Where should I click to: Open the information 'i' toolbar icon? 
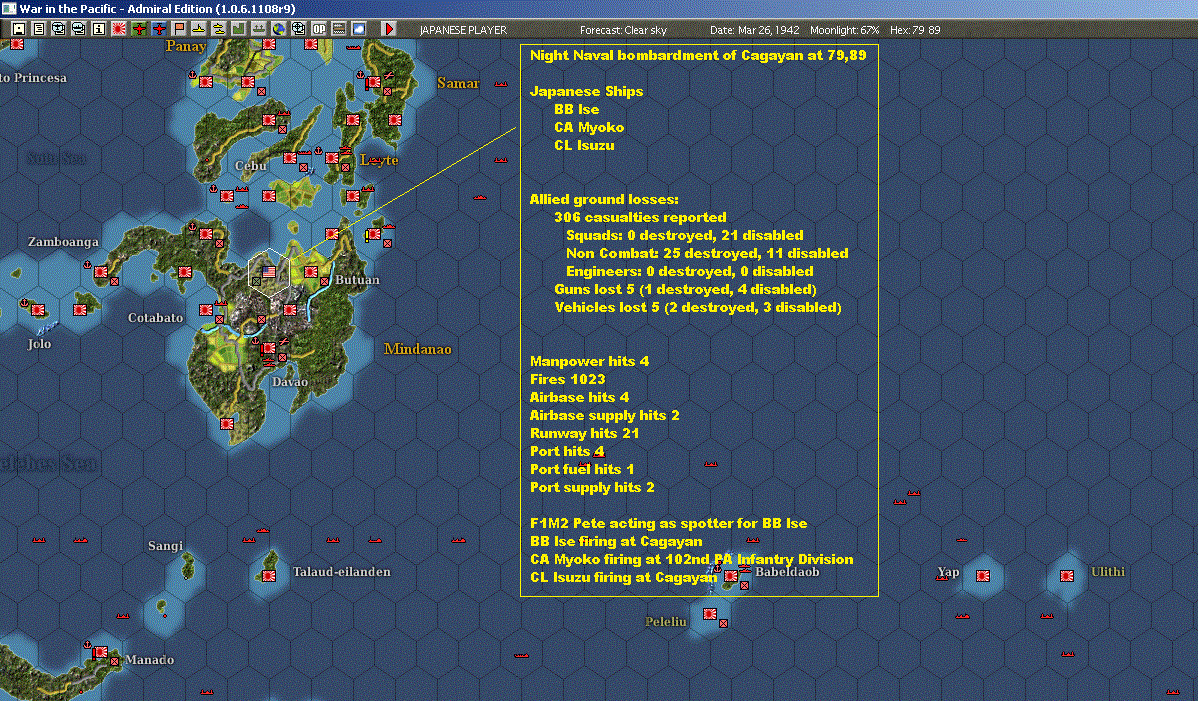(99, 29)
